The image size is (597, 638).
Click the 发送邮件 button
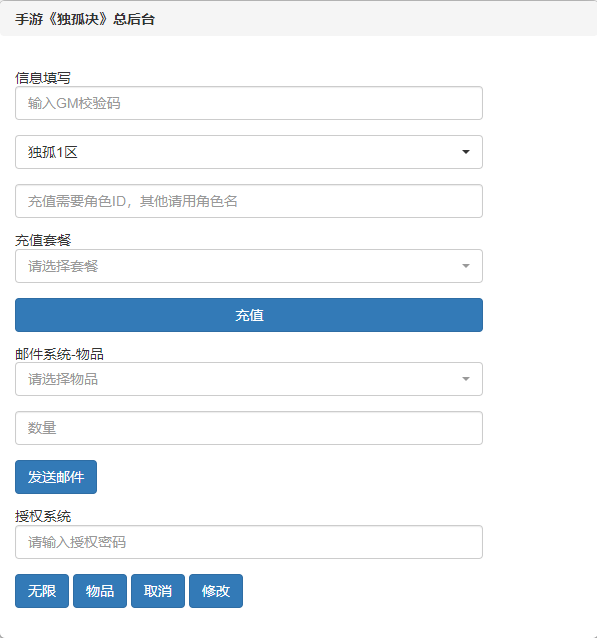click(x=56, y=477)
